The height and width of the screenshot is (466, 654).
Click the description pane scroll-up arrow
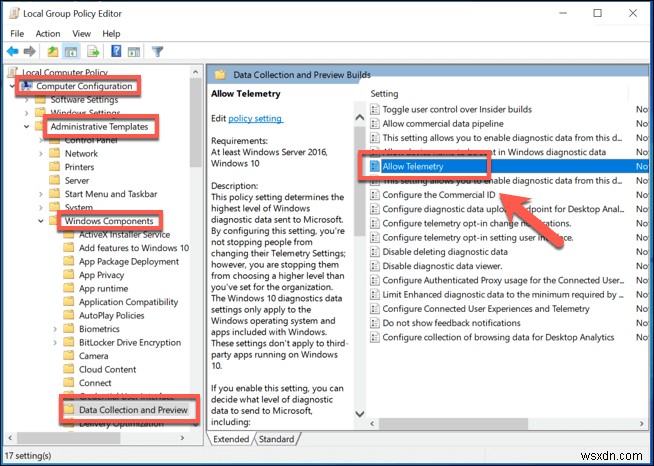[x=360, y=118]
